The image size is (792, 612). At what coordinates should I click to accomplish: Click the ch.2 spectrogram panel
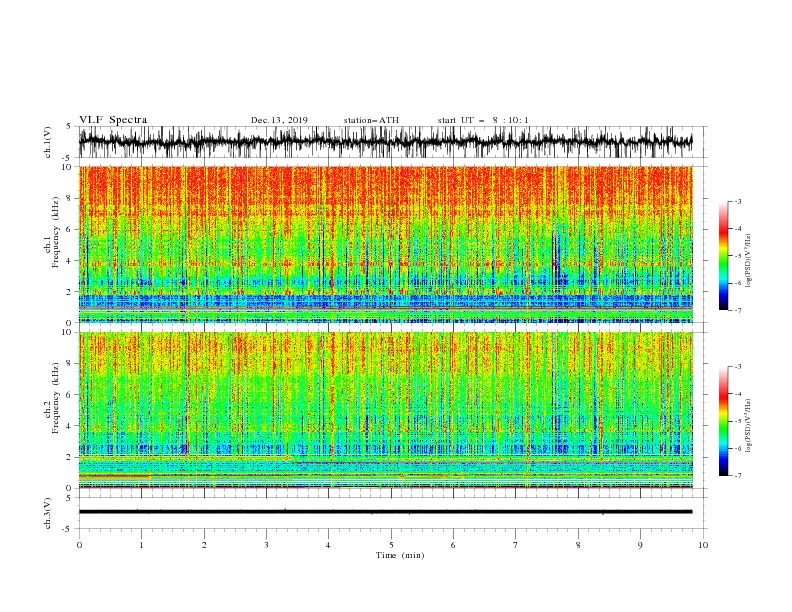tap(386, 410)
